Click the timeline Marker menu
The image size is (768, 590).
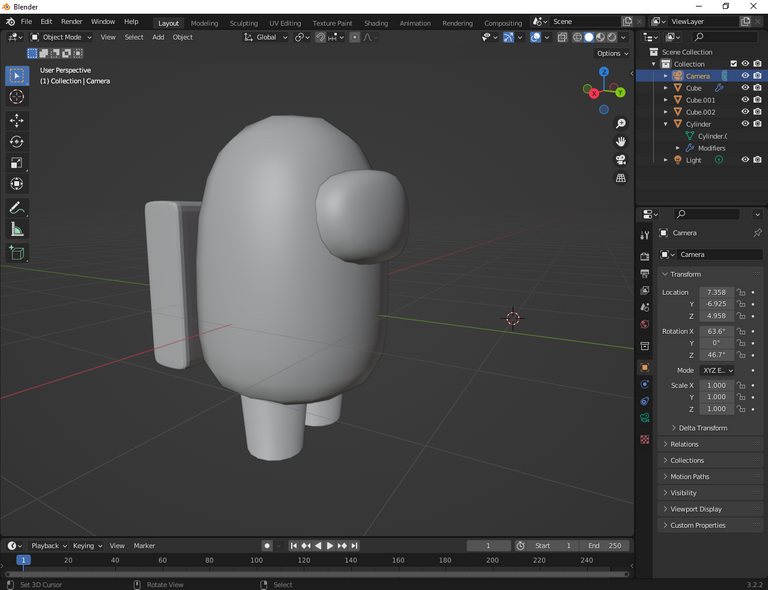point(144,545)
